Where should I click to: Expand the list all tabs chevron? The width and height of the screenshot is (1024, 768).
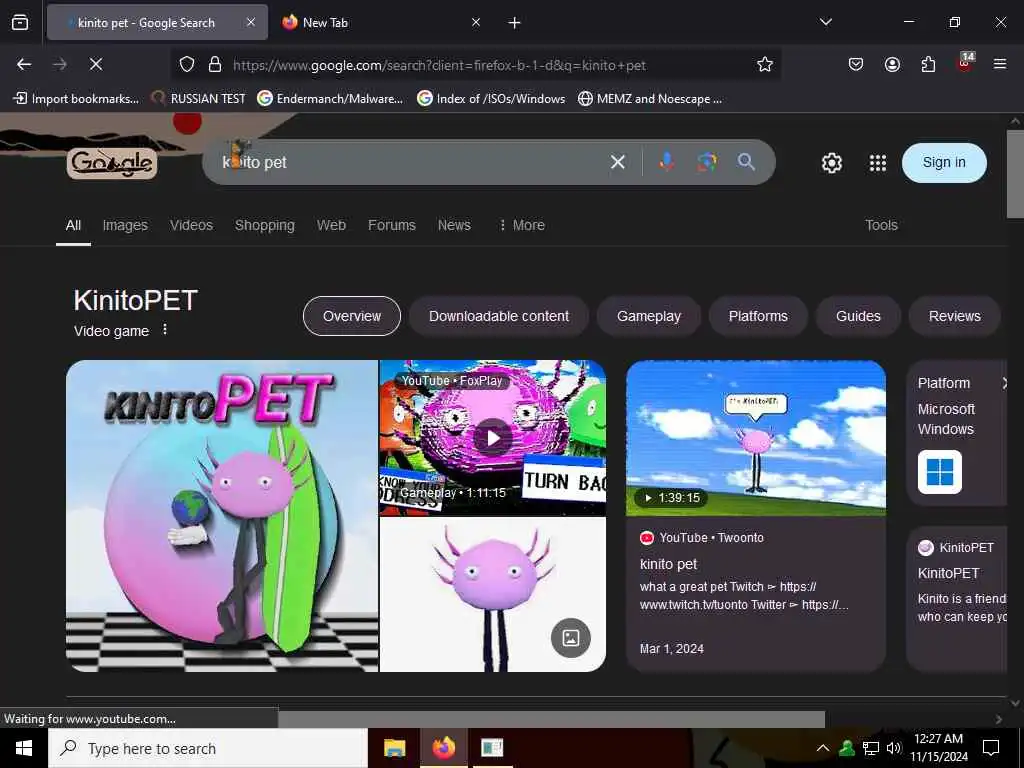825,22
